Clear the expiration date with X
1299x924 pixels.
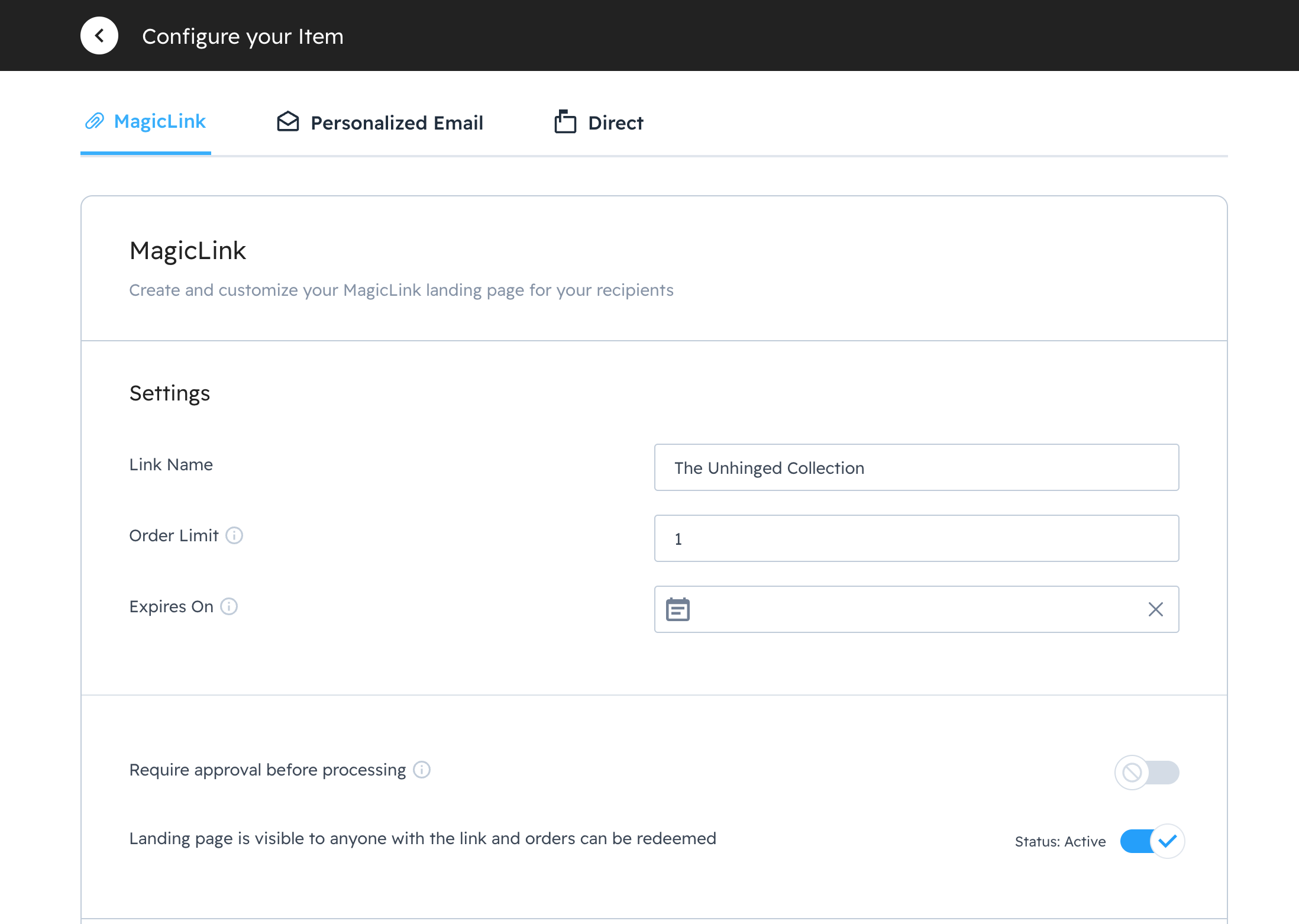(x=1155, y=609)
